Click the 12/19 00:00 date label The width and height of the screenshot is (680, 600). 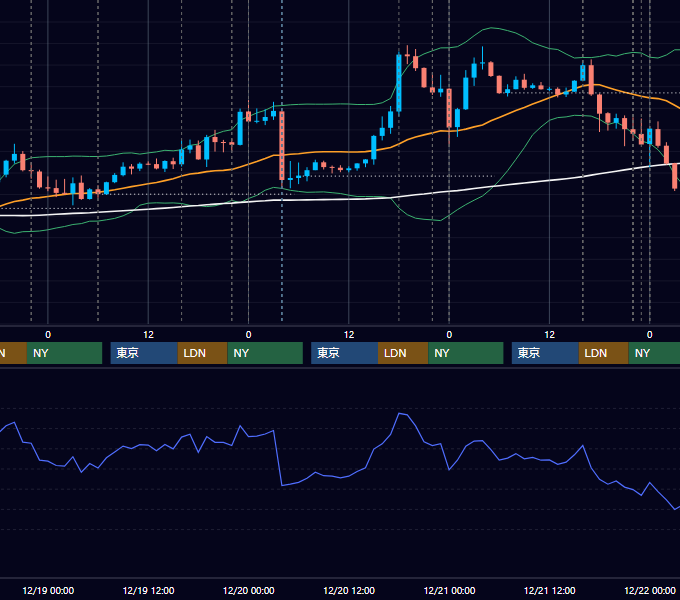point(48,590)
